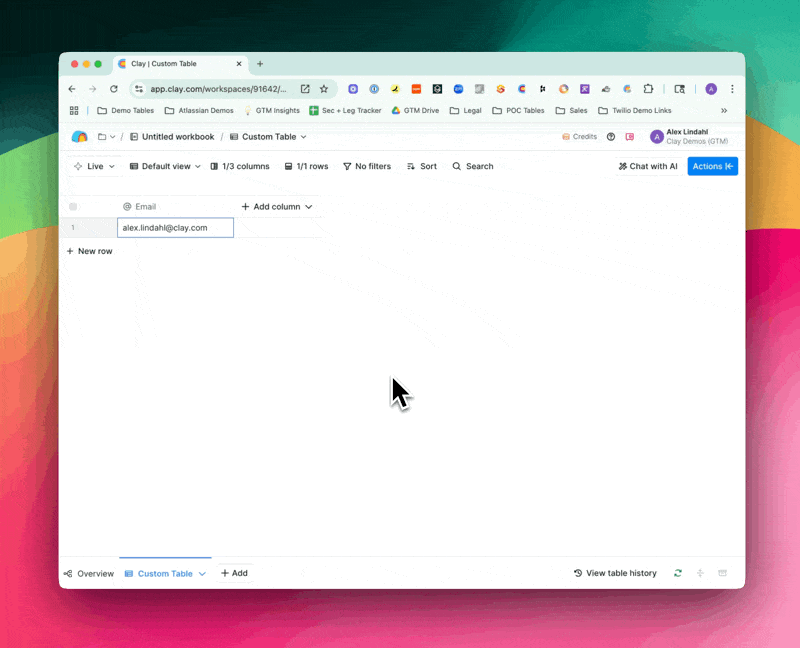Open the GTM Insights bookmark
This screenshot has width=800, height=648.
coord(272,110)
